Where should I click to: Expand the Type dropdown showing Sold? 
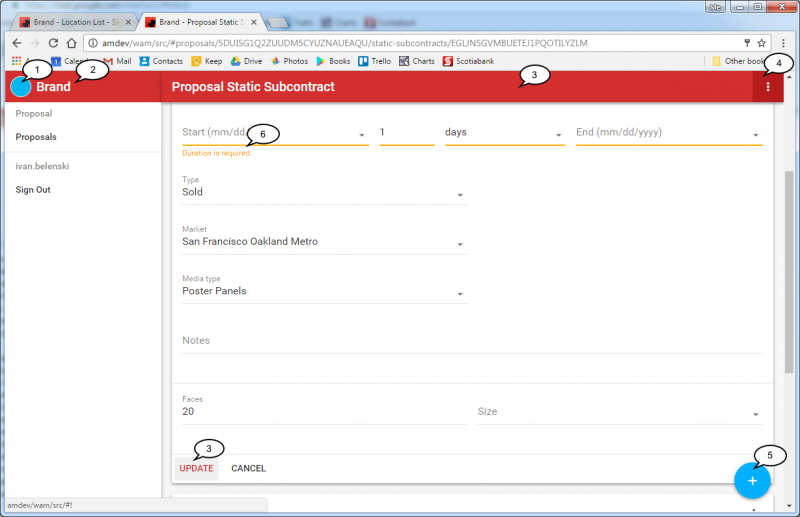pyautogui.click(x=459, y=194)
